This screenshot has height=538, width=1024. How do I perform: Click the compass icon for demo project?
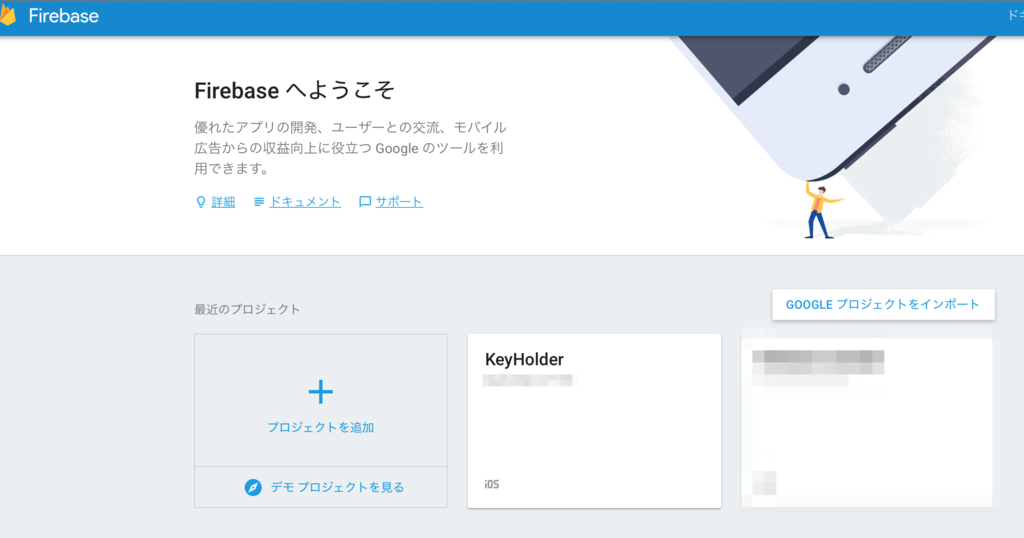pos(253,487)
